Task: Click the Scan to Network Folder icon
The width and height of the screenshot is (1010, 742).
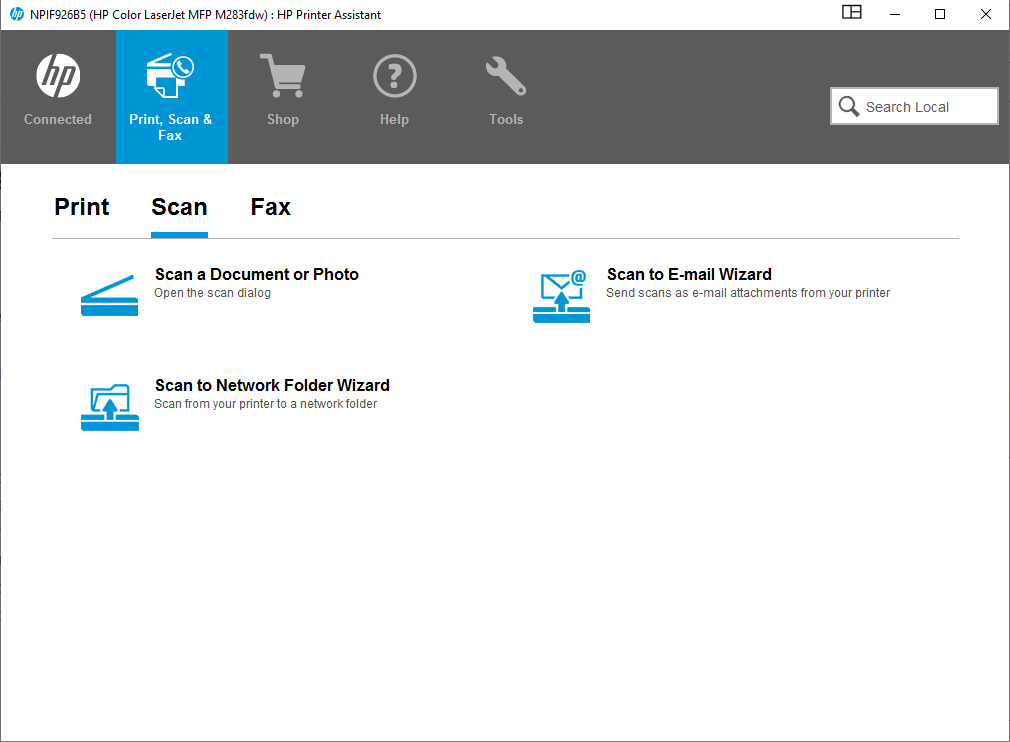Action: (109, 406)
